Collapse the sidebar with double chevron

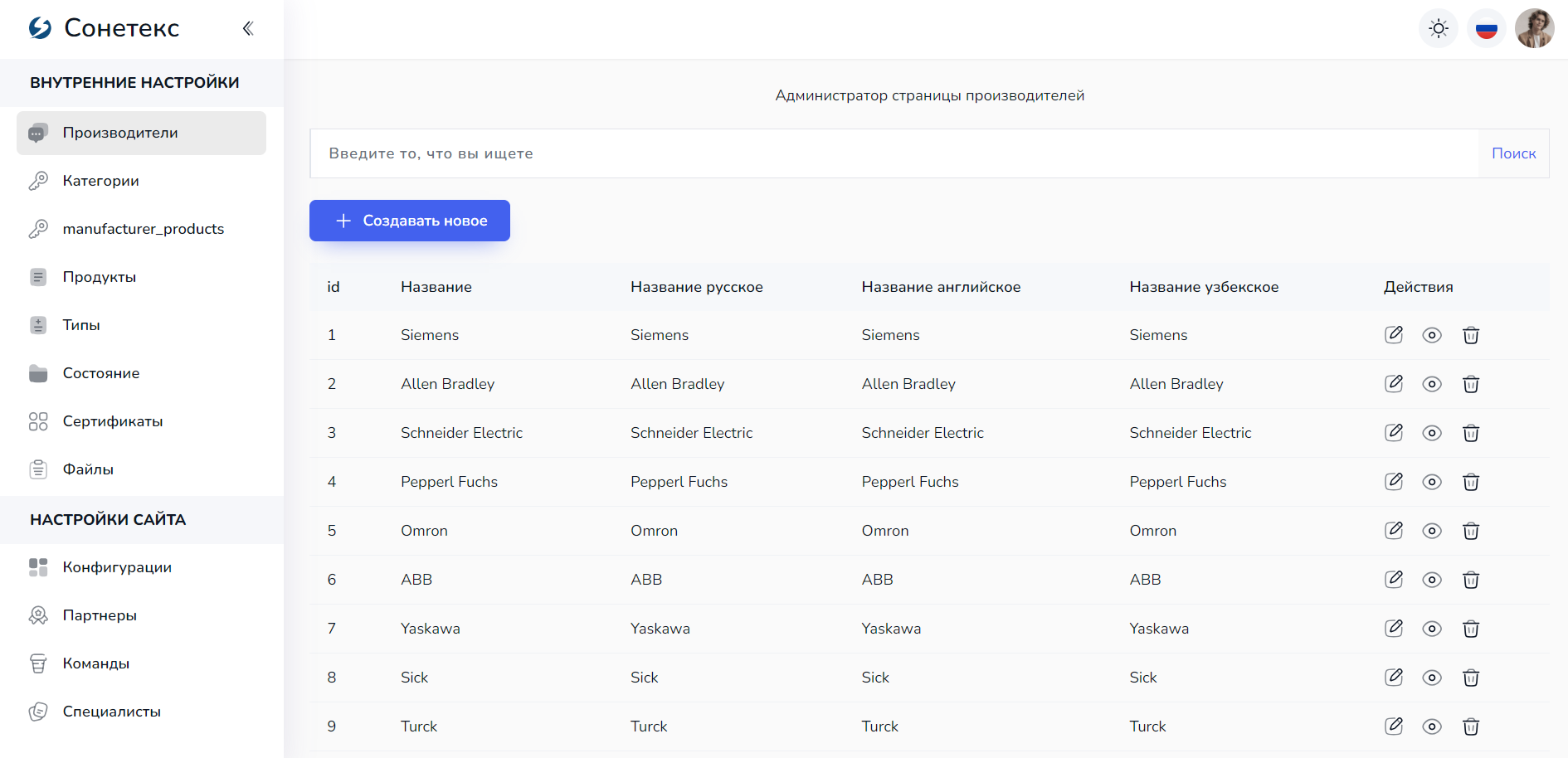point(248,28)
